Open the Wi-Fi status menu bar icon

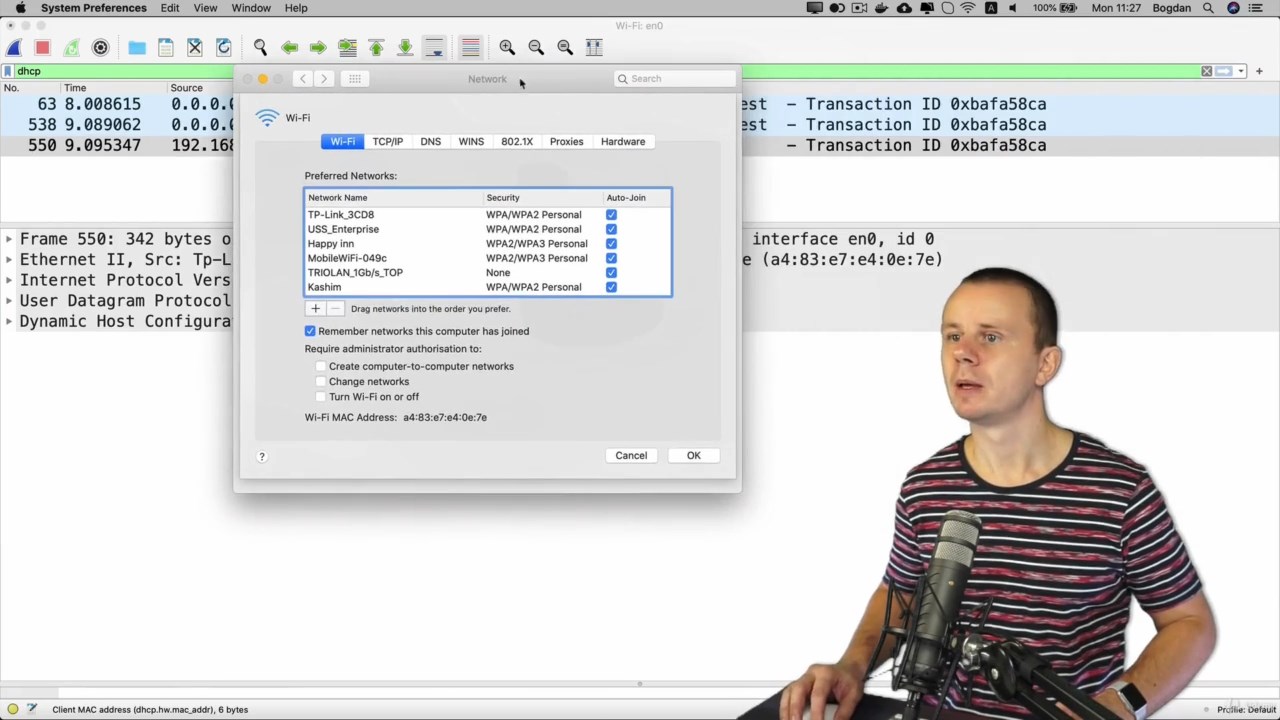[968, 8]
